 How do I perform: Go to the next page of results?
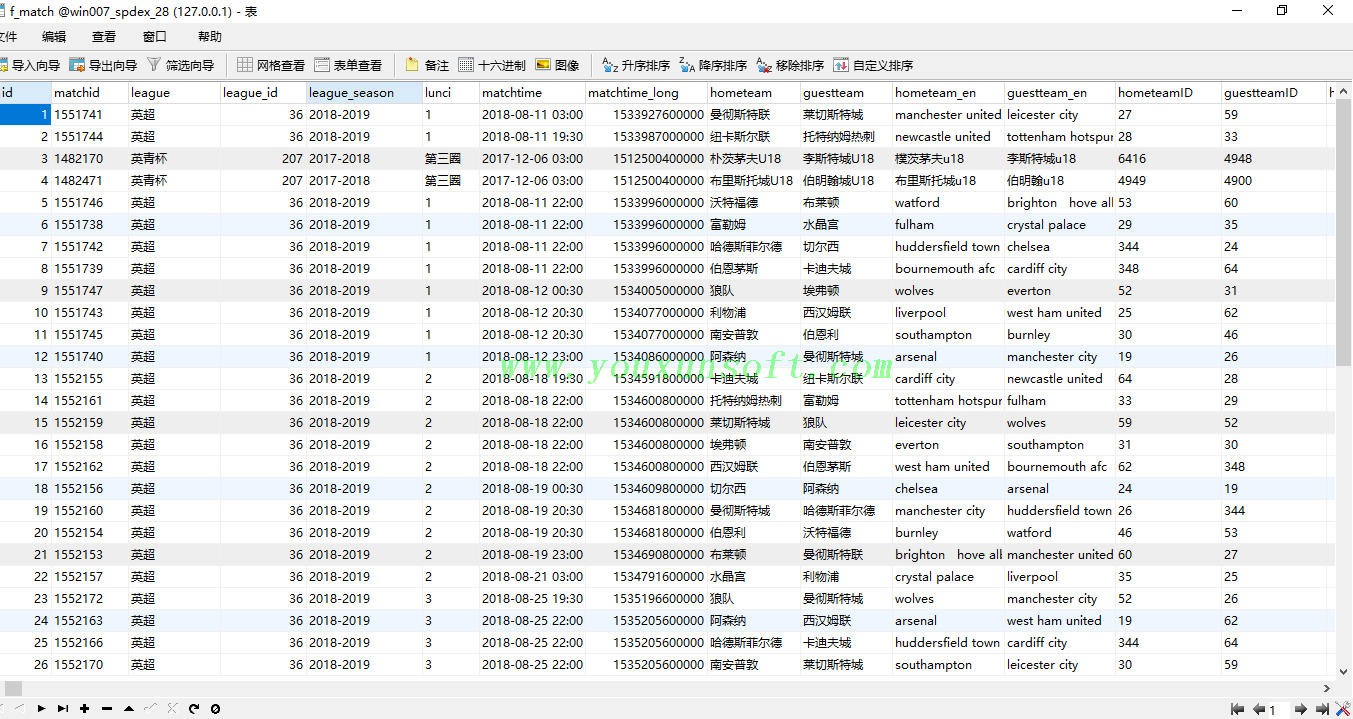1301,709
